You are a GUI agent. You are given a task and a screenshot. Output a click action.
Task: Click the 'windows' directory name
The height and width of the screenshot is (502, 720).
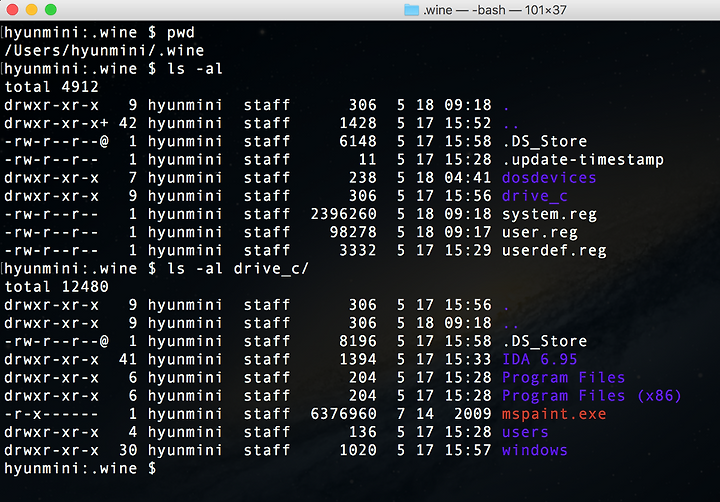coord(535,451)
